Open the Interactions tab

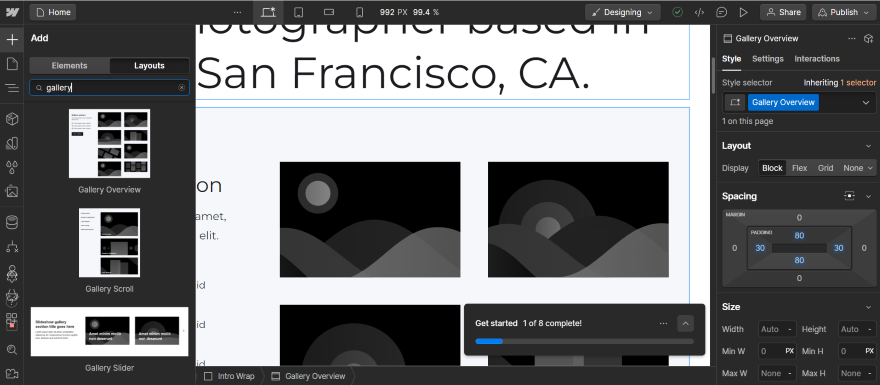pyautogui.click(x=817, y=59)
